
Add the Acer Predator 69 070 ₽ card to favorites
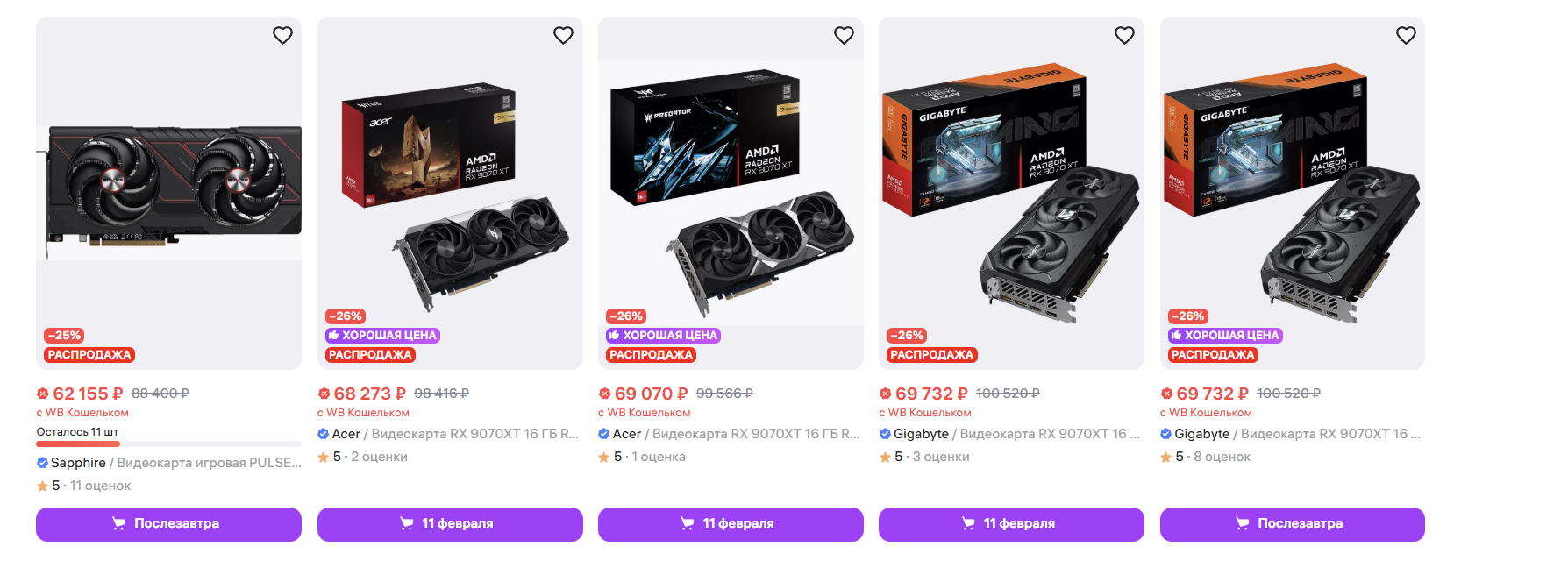[x=844, y=35]
